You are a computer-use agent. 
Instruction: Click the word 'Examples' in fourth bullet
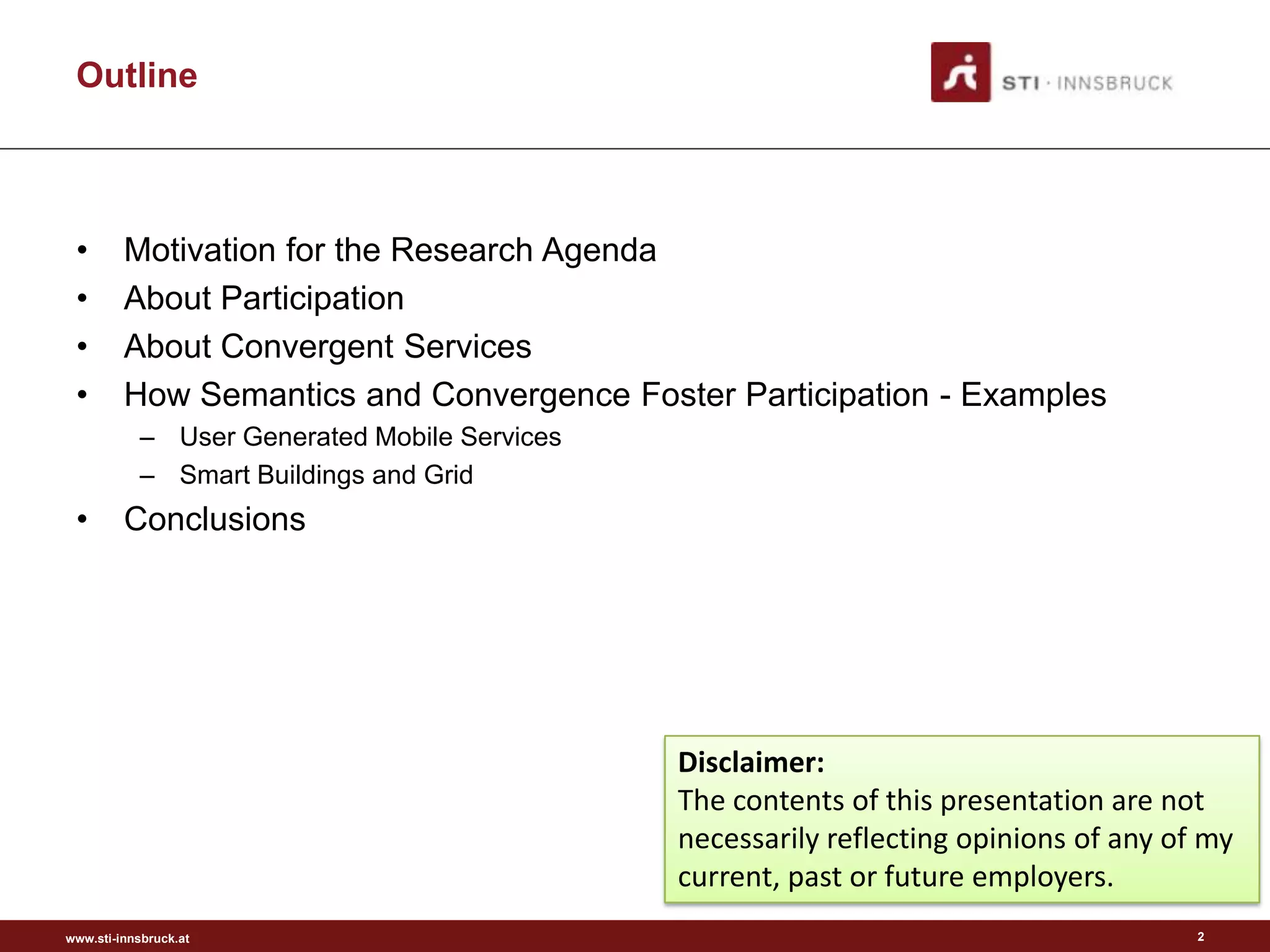pos(1033,395)
